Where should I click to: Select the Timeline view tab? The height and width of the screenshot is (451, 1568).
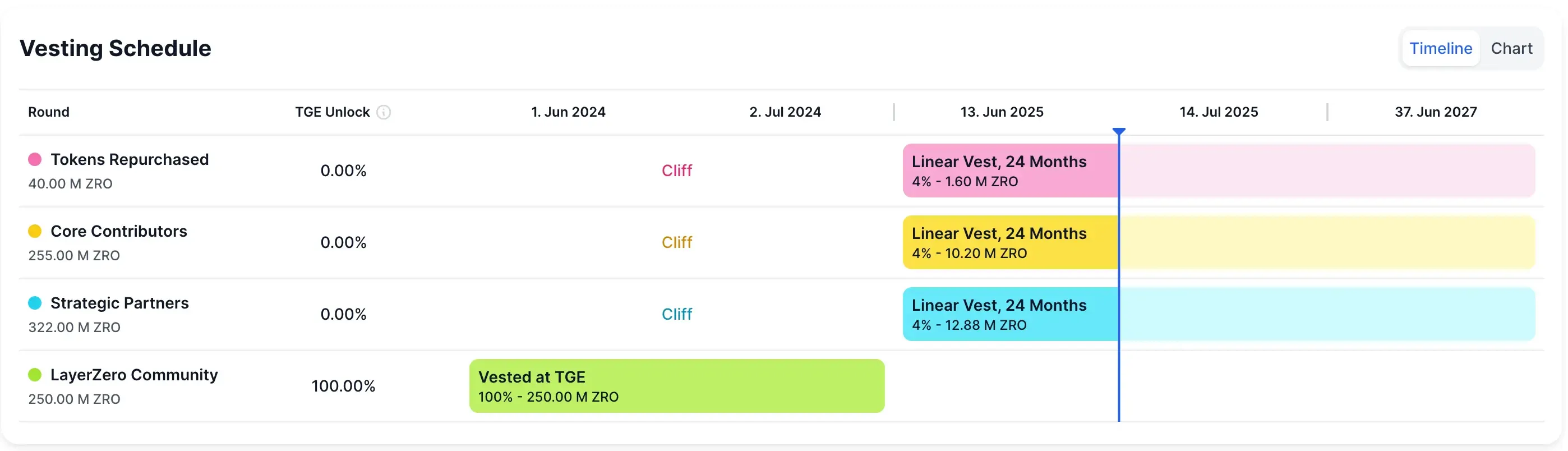[x=1440, y=48]
